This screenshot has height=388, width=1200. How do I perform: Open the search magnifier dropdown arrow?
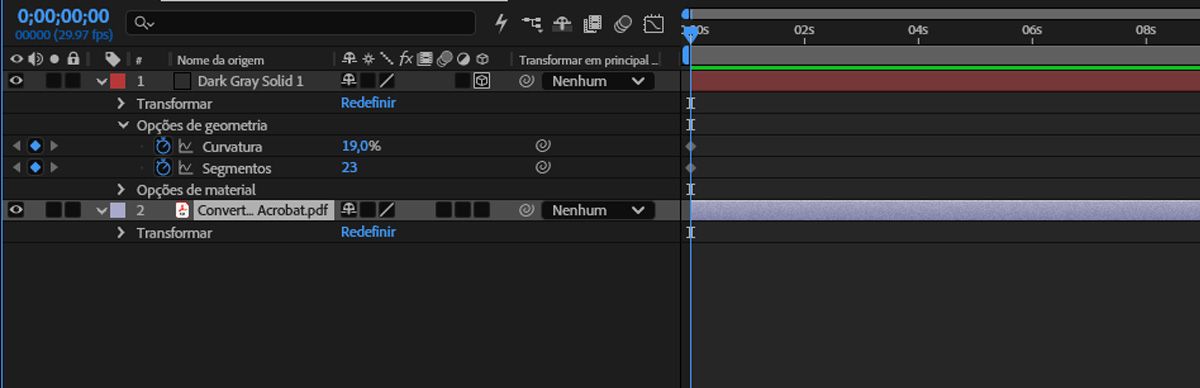pyautogui.click(x=151, y=23)
